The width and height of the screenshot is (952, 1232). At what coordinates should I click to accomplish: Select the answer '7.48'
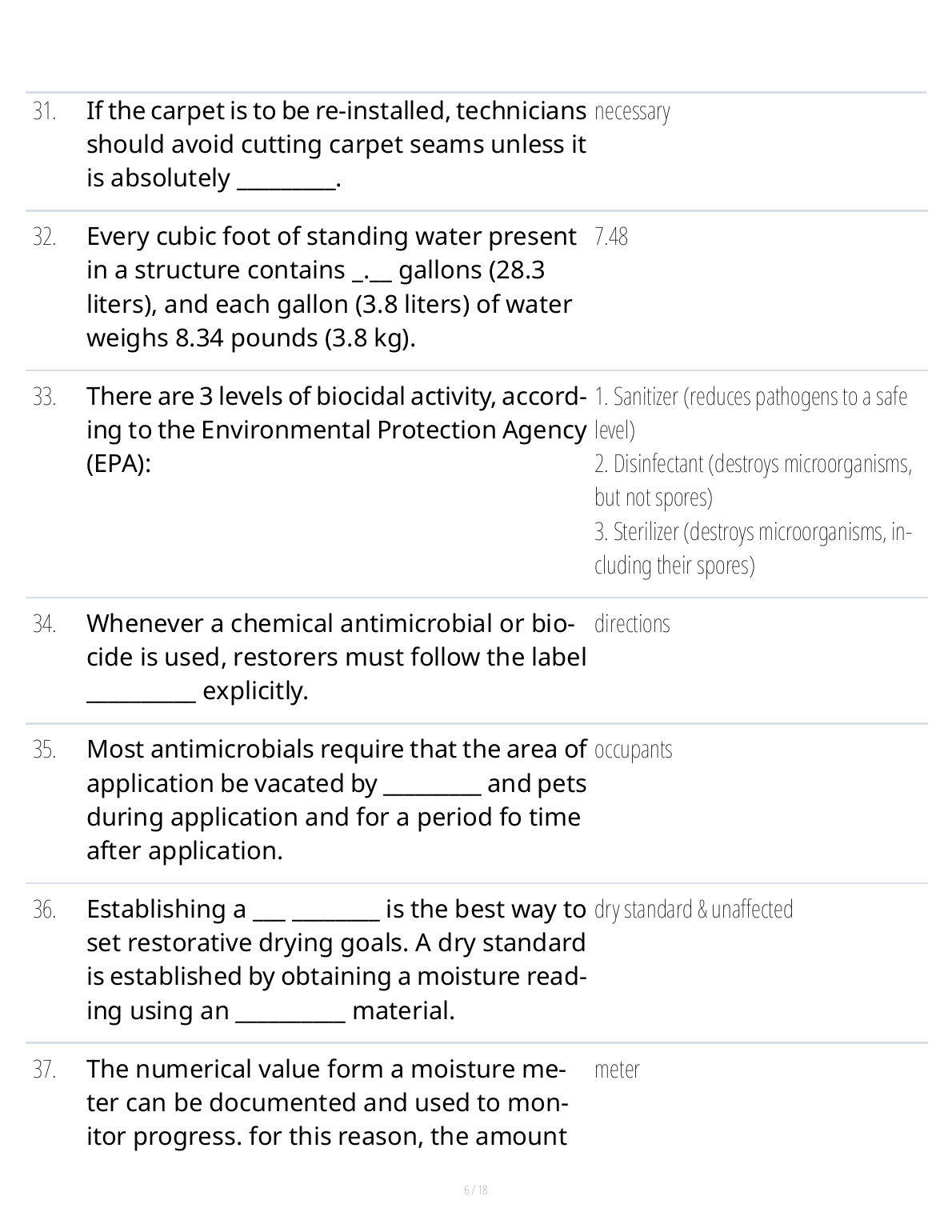point(611,237)
